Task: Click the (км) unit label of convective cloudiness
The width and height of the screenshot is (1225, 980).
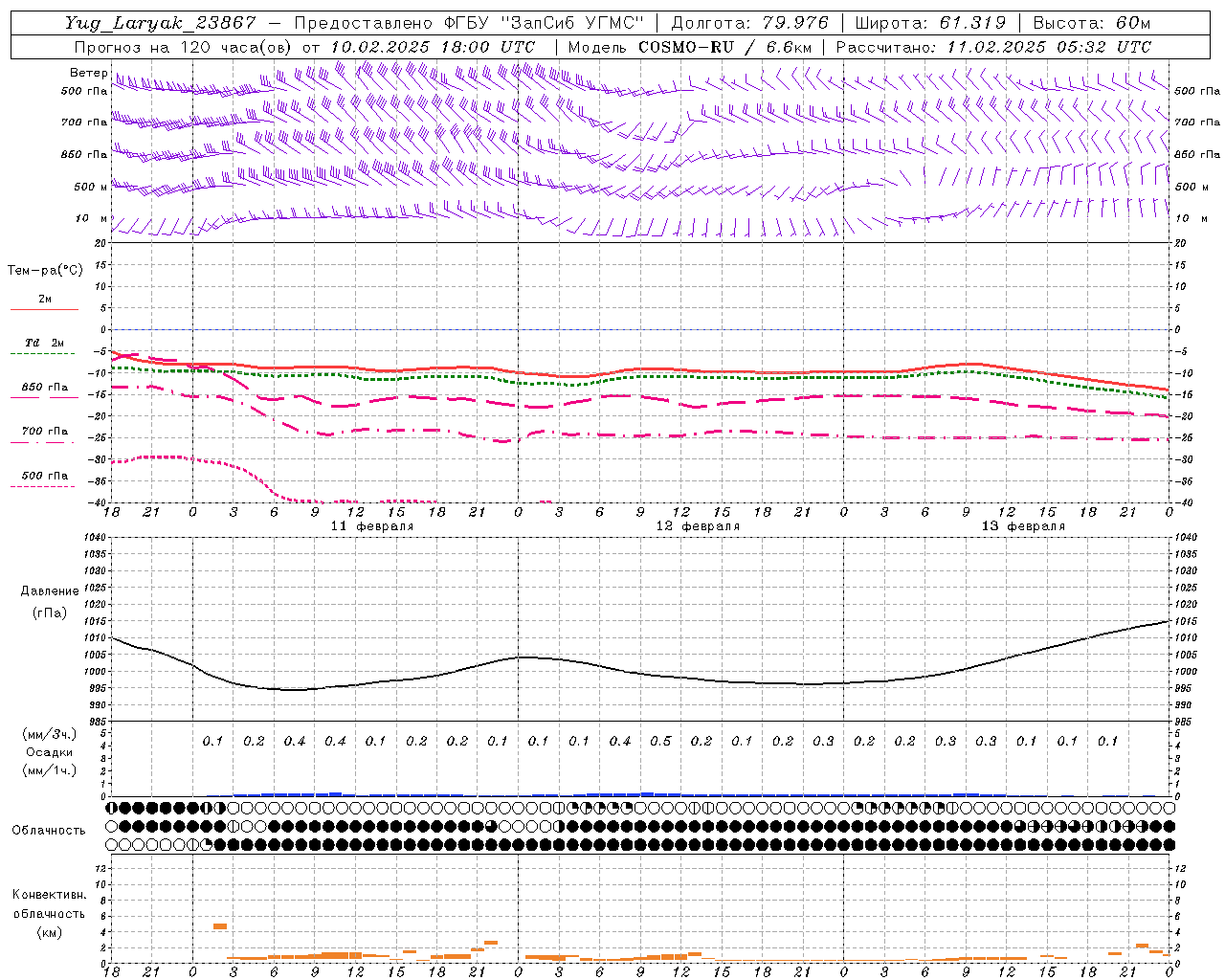Action: click(51, 932)
